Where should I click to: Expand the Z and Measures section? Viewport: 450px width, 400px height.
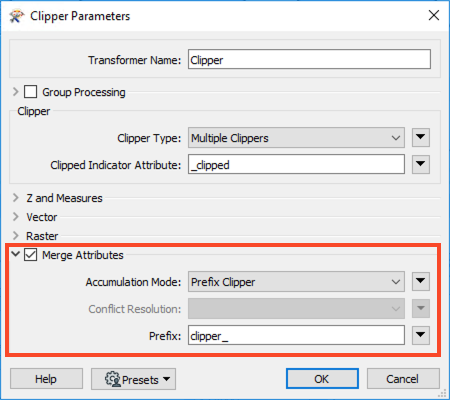click(15, 198)
